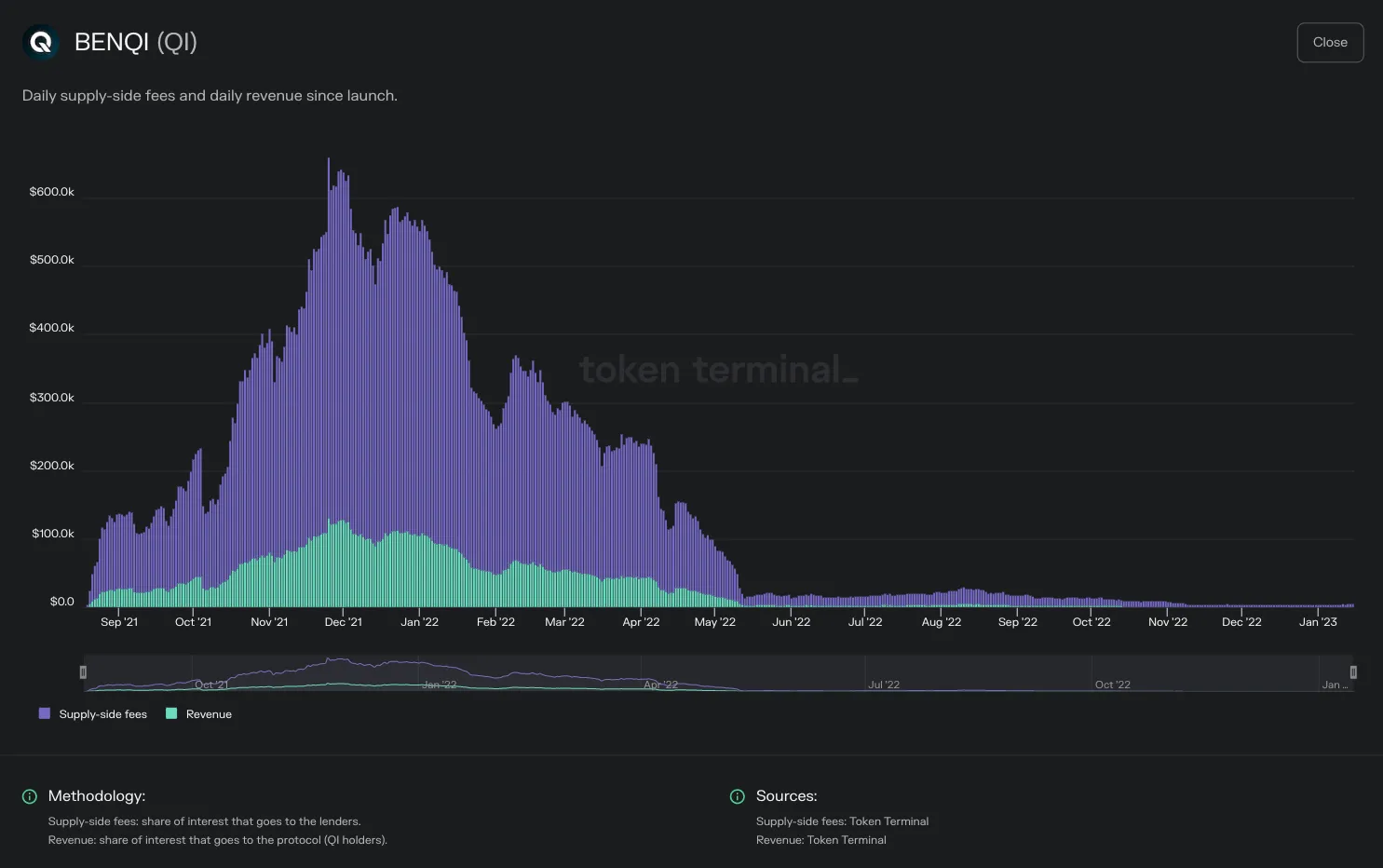The width and height of the screenshot is (1383, 868).
Task: Click the token terminal watermark
Action: pos(718,370)
